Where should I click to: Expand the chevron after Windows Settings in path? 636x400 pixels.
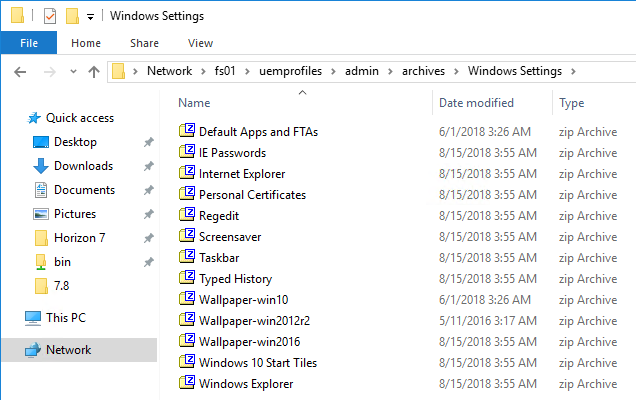point(573,71)
